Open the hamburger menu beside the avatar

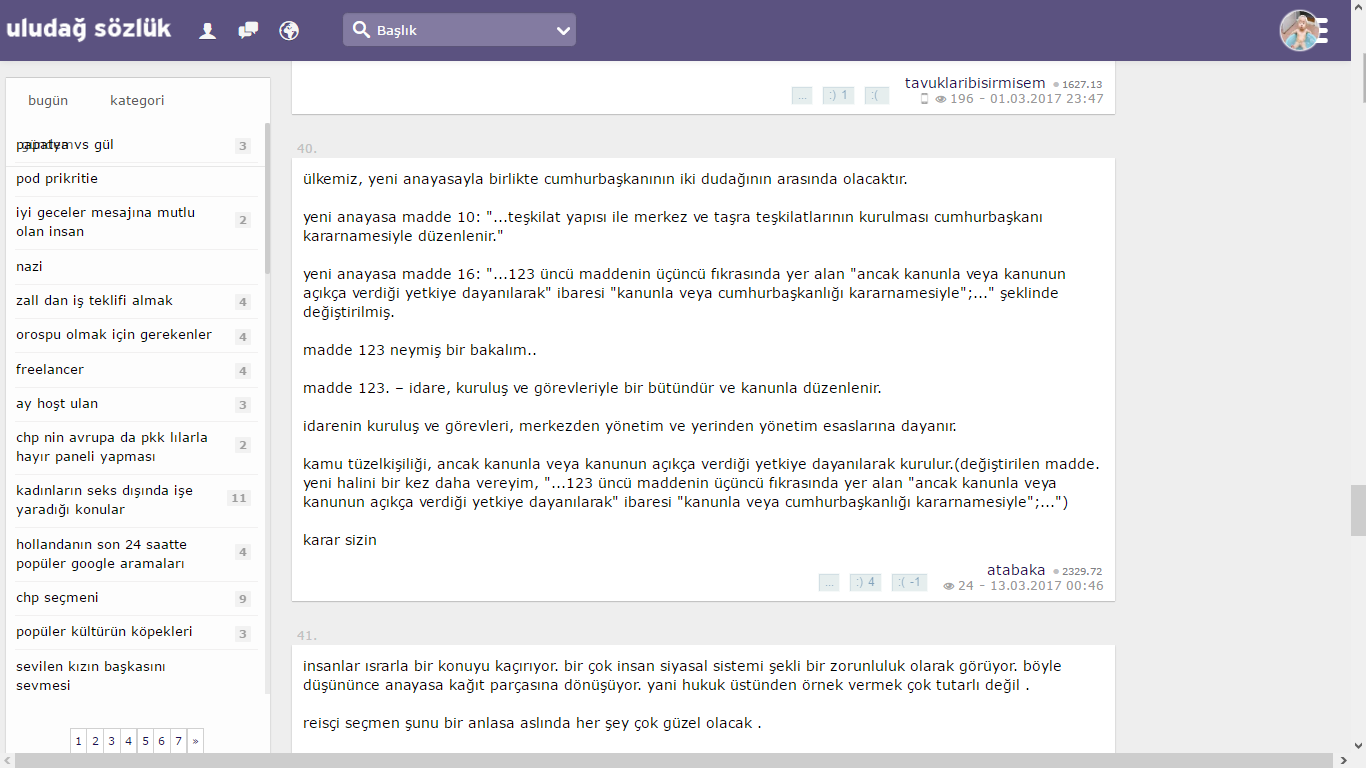[x=1324, y=31]
